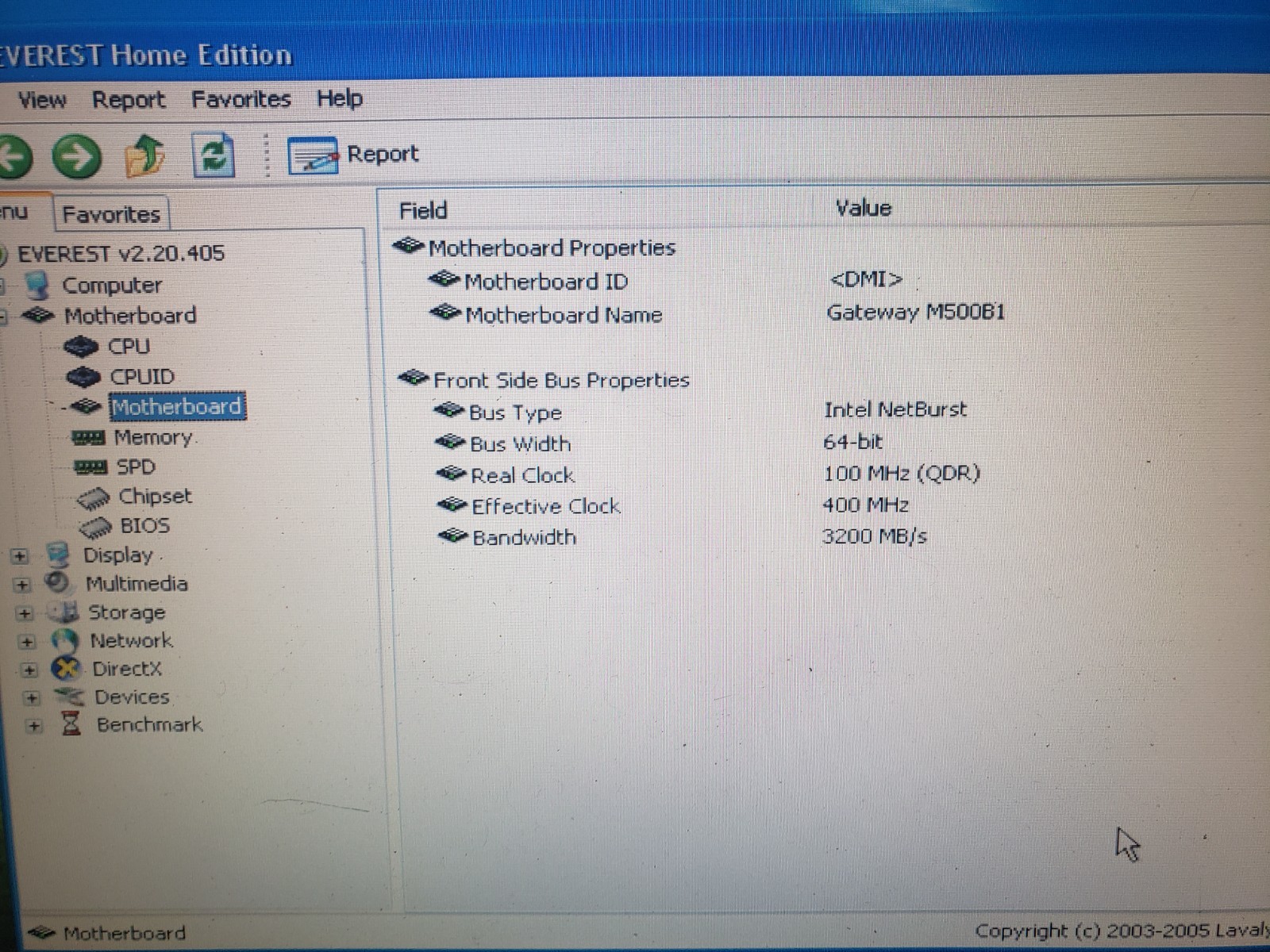1270x952 pixels.
Task: Select the Effective Clock field
Action: point(546,506)
